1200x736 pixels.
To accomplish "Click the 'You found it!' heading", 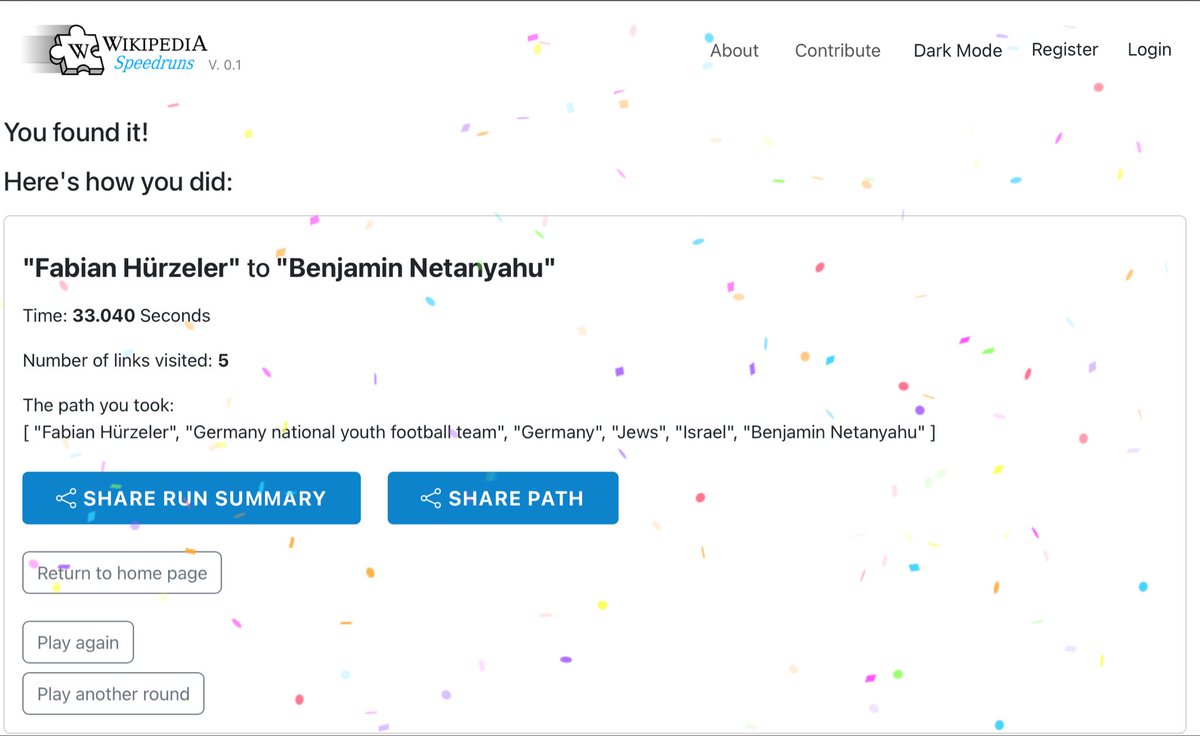I will pyautogui.click(x=77, y=131).
